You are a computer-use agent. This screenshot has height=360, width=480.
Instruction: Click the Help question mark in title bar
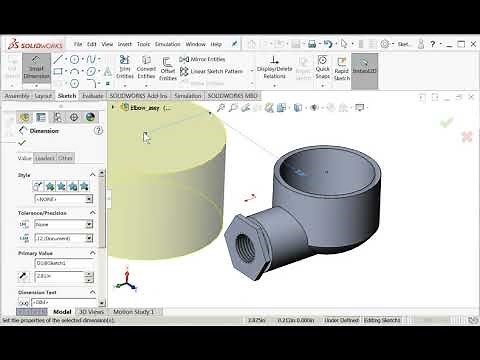pos(433,44)
